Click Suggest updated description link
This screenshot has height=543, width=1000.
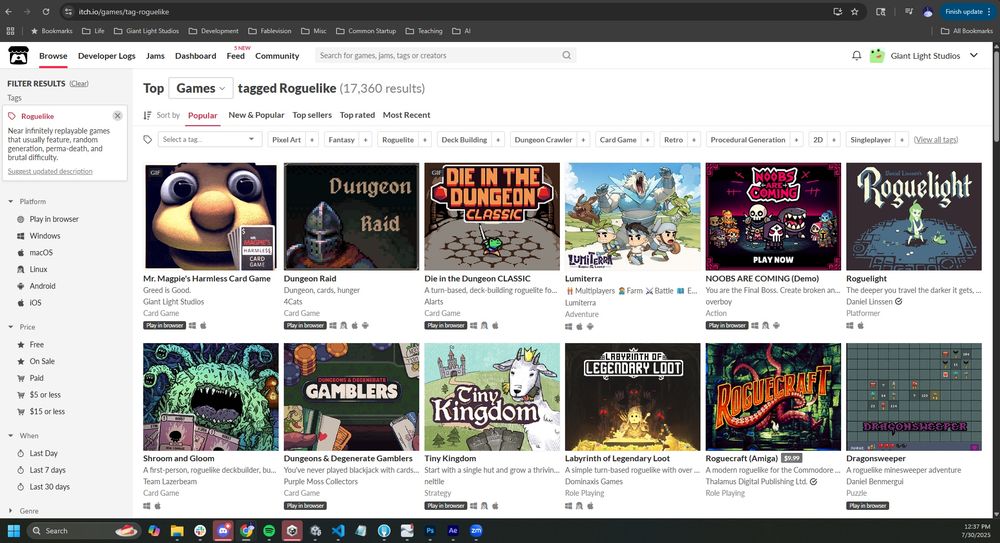pyautogui.click(x=50, y=172)
